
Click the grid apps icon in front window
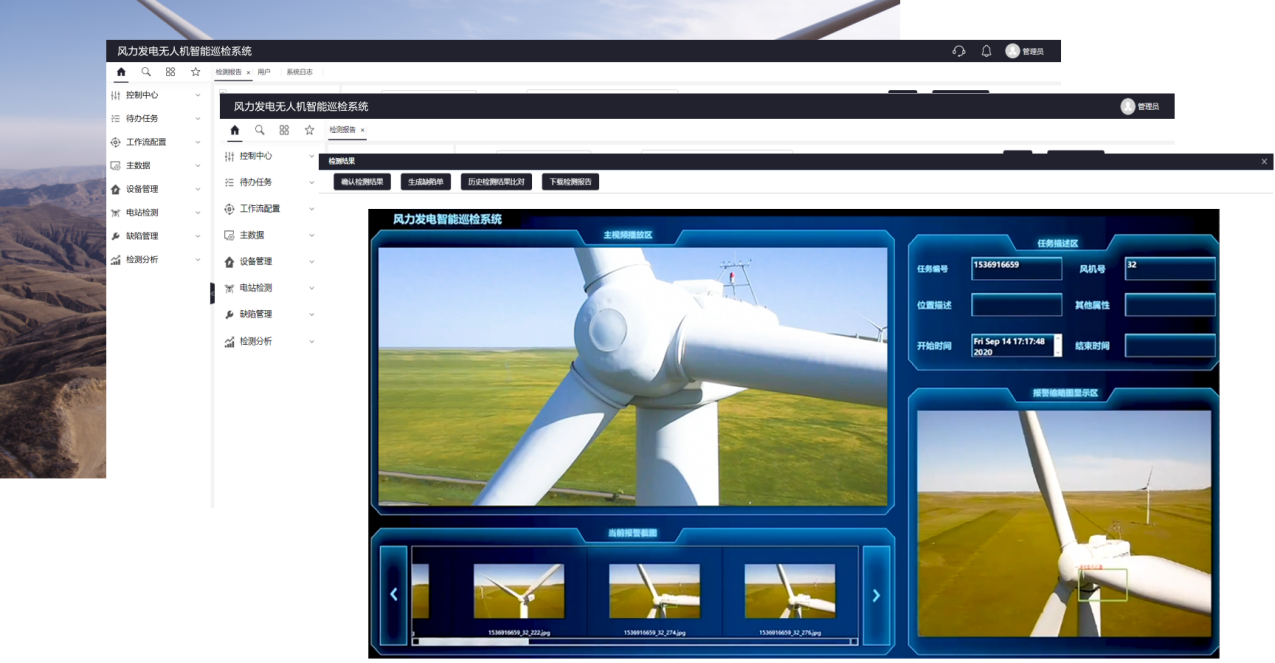point(284,130)
